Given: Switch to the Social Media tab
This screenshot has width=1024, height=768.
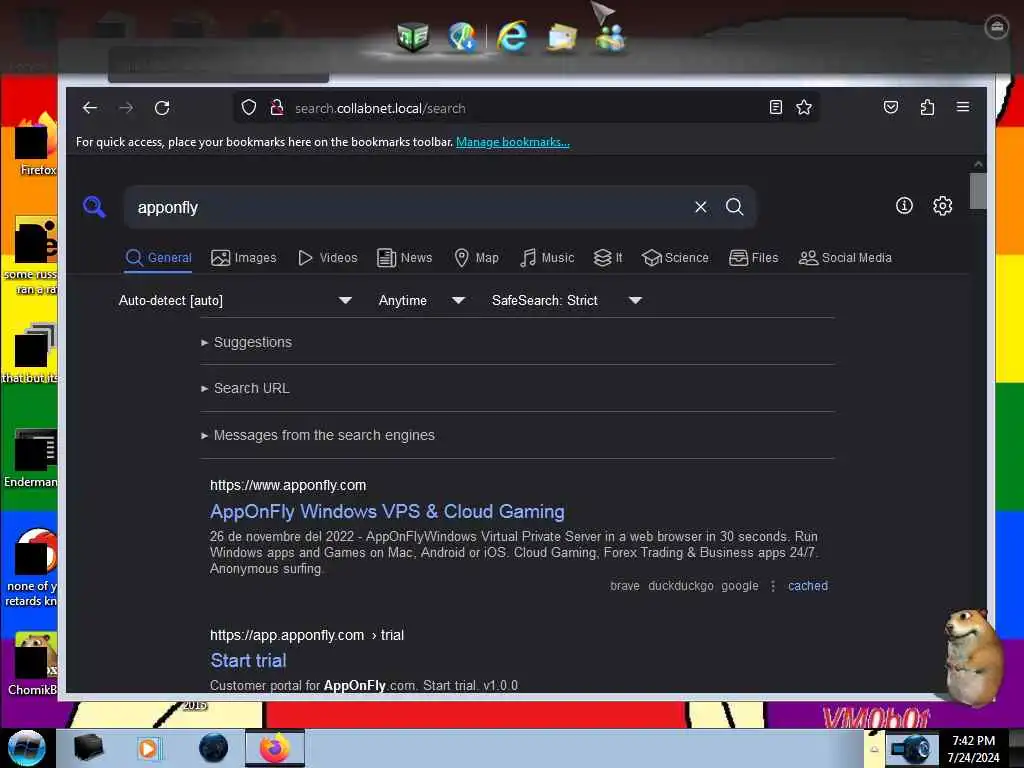Looking at the screenshot, I should (x=845, y=258).
